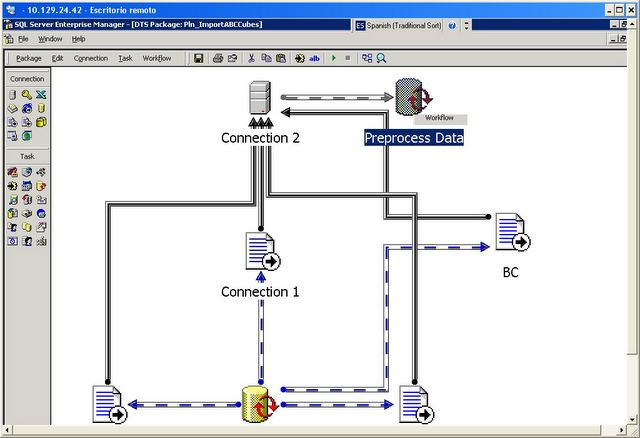
Task: Select the bottom-left document task icon on canvas
Action: (x=110, y=405)
